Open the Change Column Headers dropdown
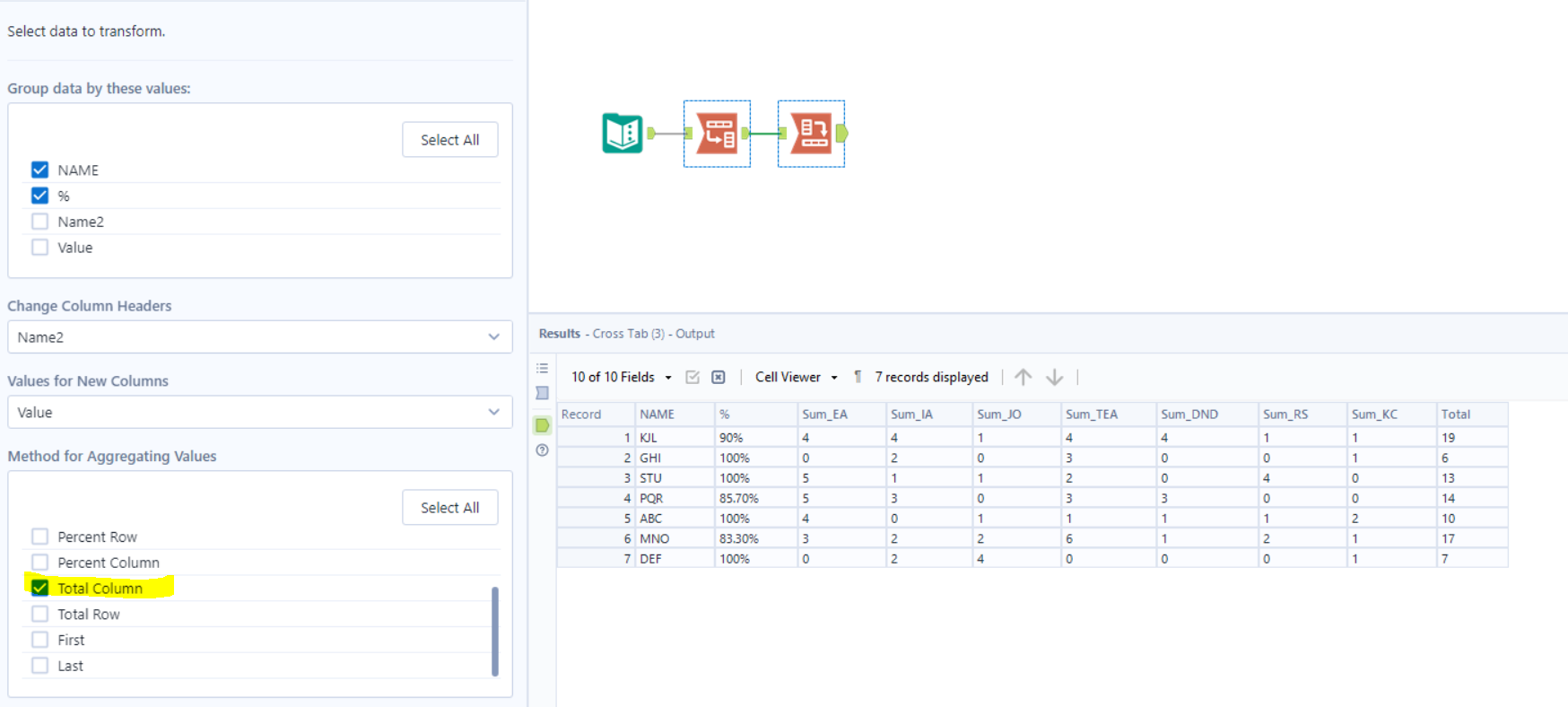The width and height of the screenshot is (1568, 707). coord(260,337)
